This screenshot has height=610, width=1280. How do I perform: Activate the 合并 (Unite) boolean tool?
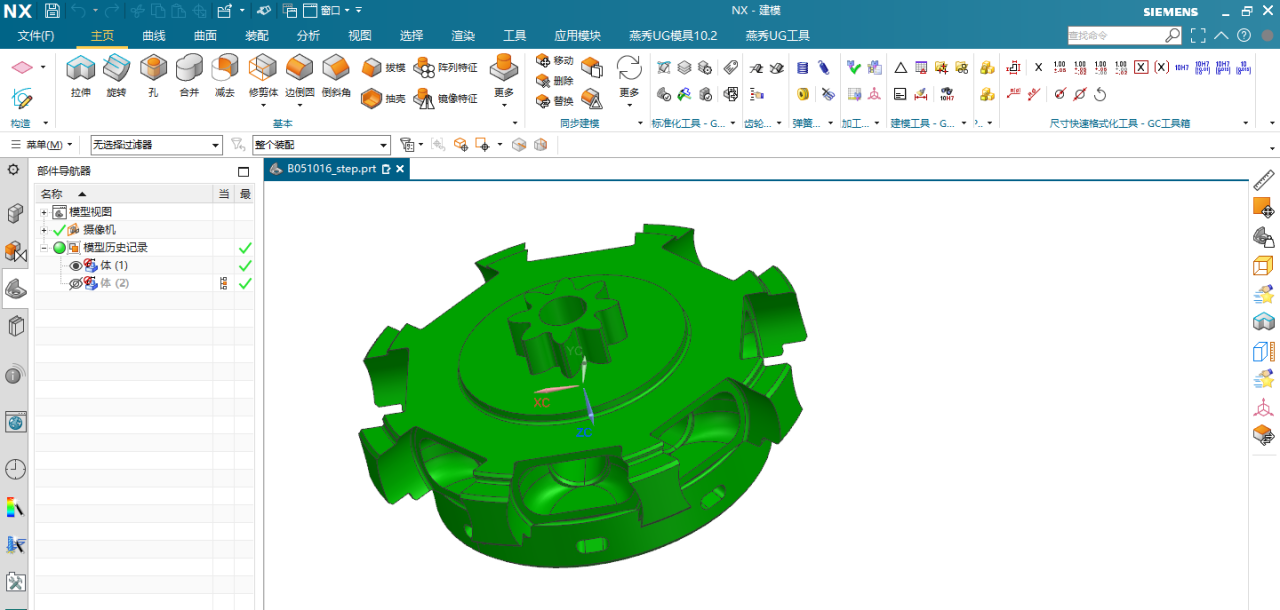coord(189,76)
